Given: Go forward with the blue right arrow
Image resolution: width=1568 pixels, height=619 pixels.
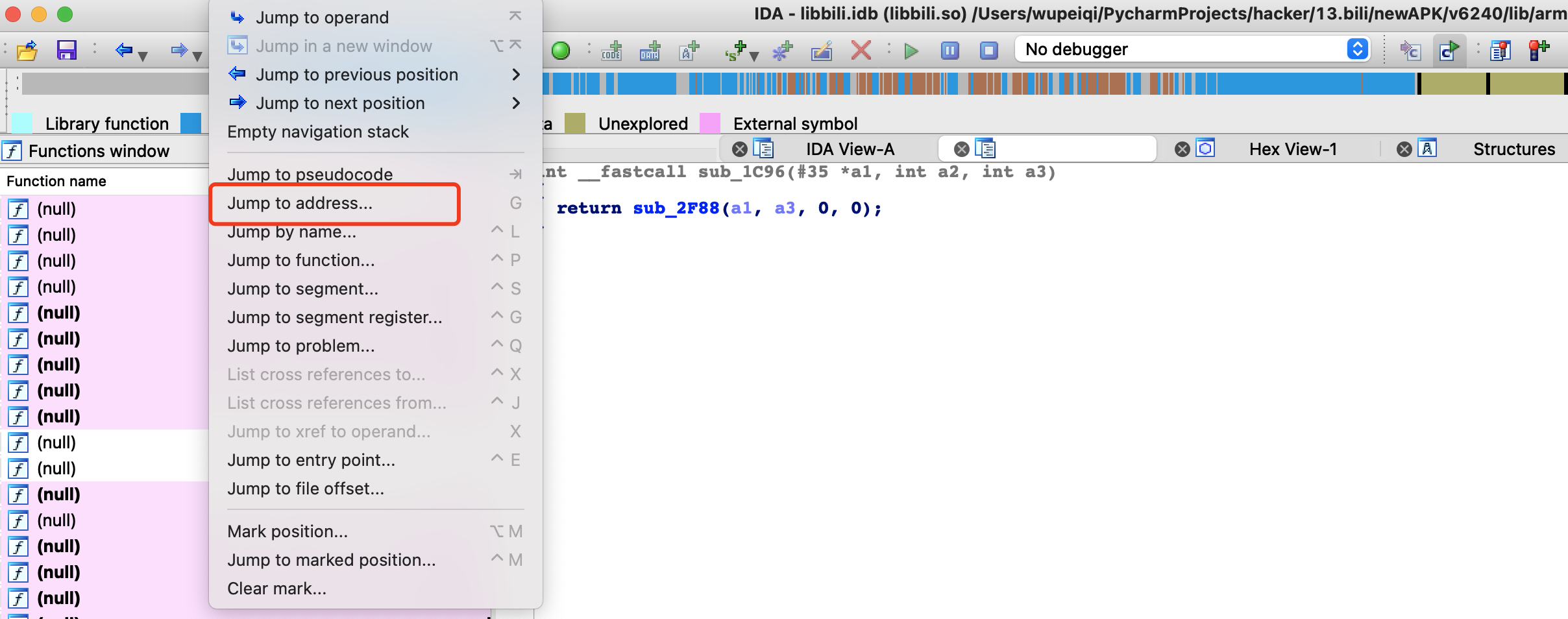Looking at the screenshot, I should [x=178, y=50].
